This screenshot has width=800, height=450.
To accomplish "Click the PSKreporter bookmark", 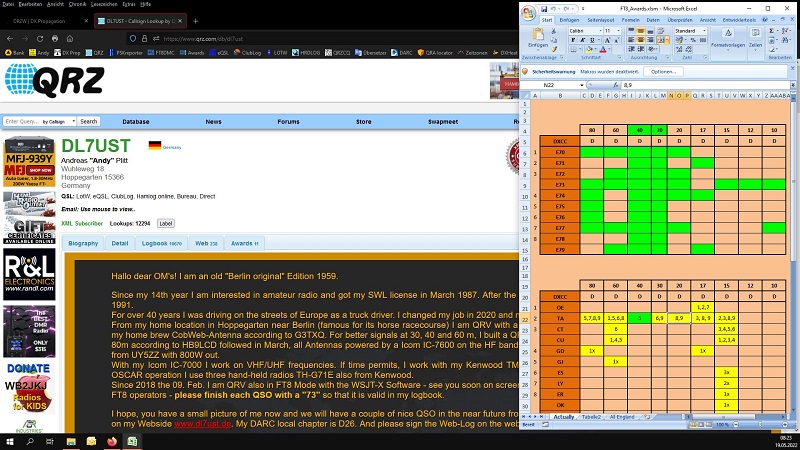I will coord(126,53).
